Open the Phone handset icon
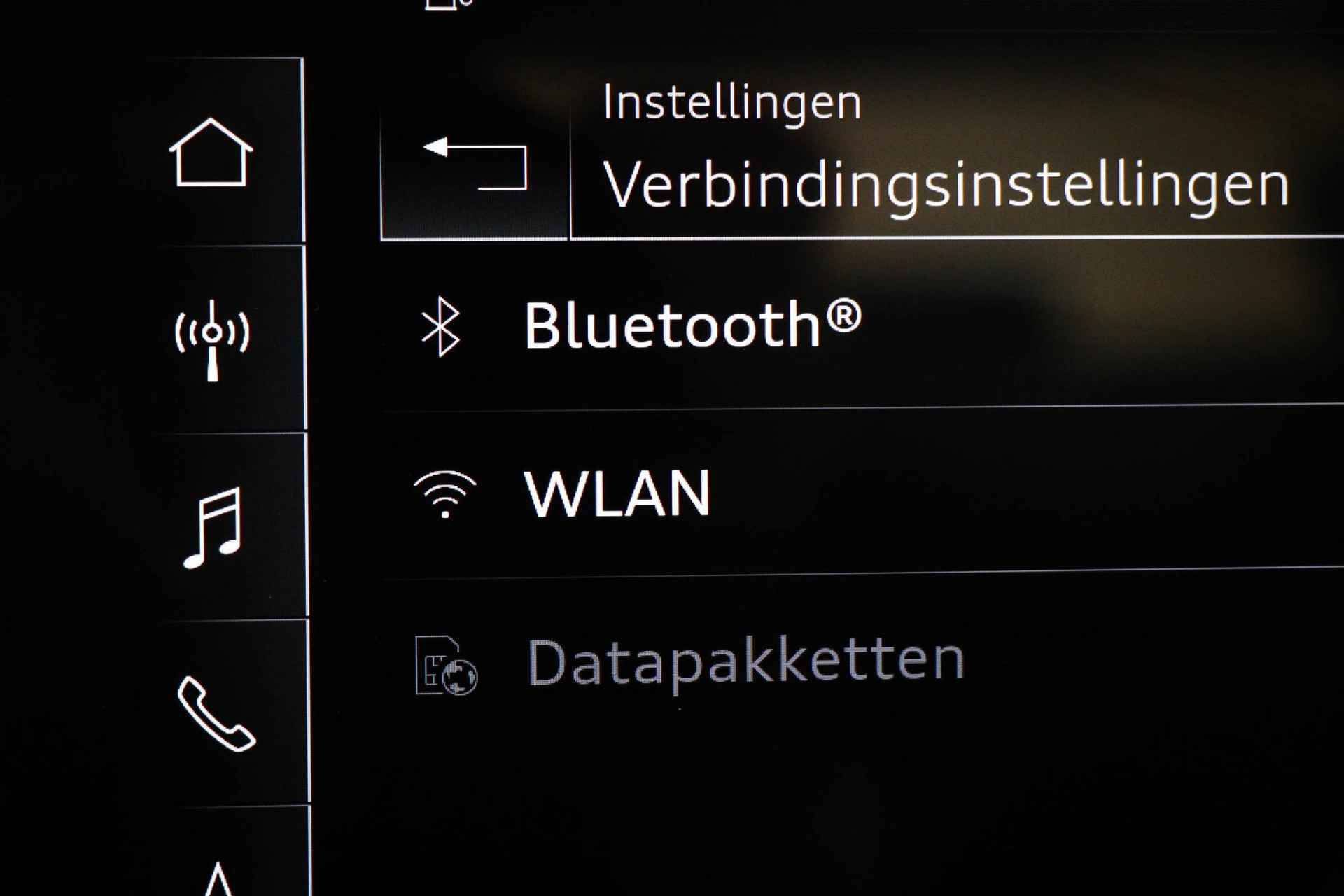 [x=216, y=714]
